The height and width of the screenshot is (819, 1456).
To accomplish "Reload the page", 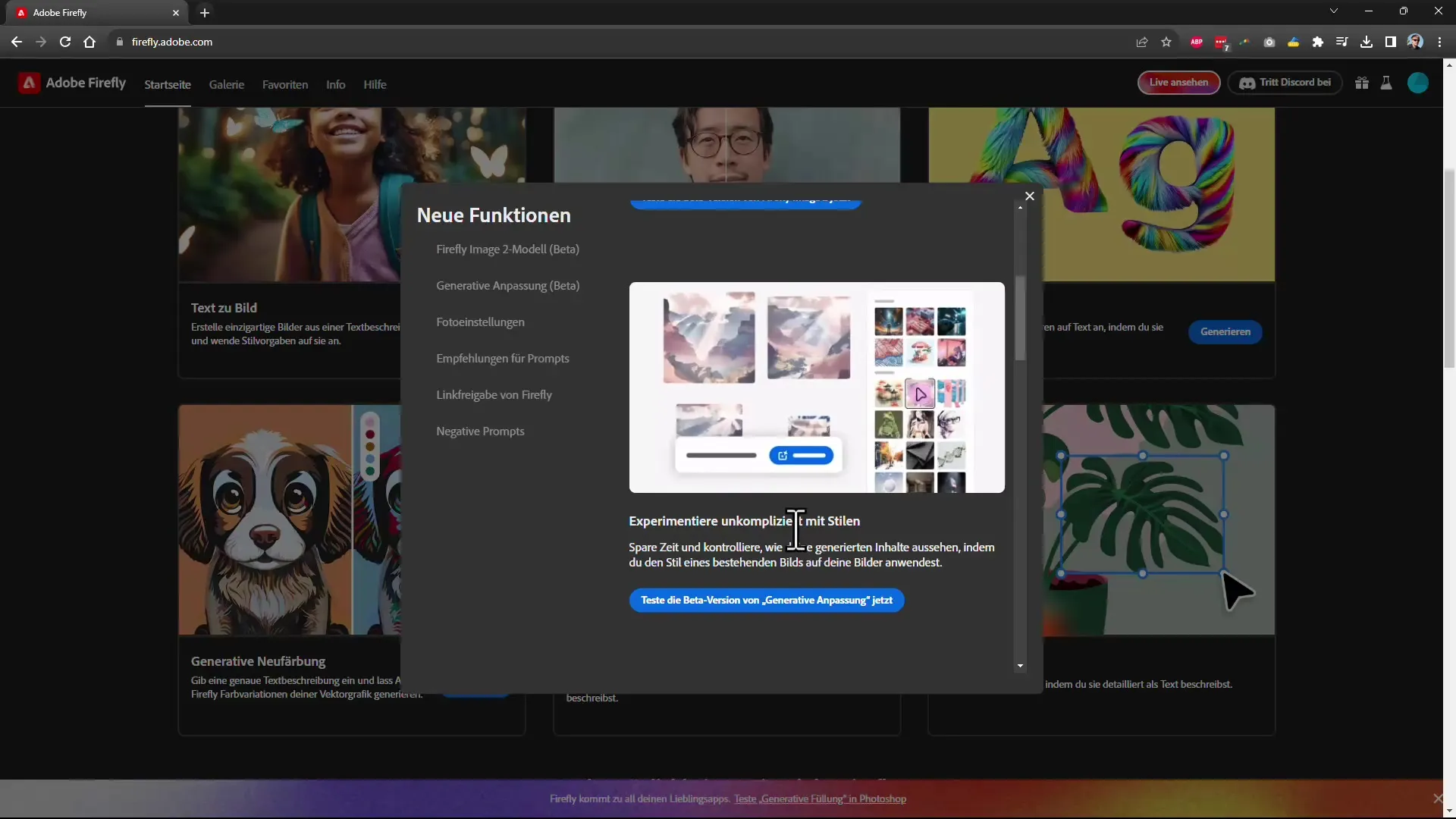I will pyautogui.click(x=65, y=42).
